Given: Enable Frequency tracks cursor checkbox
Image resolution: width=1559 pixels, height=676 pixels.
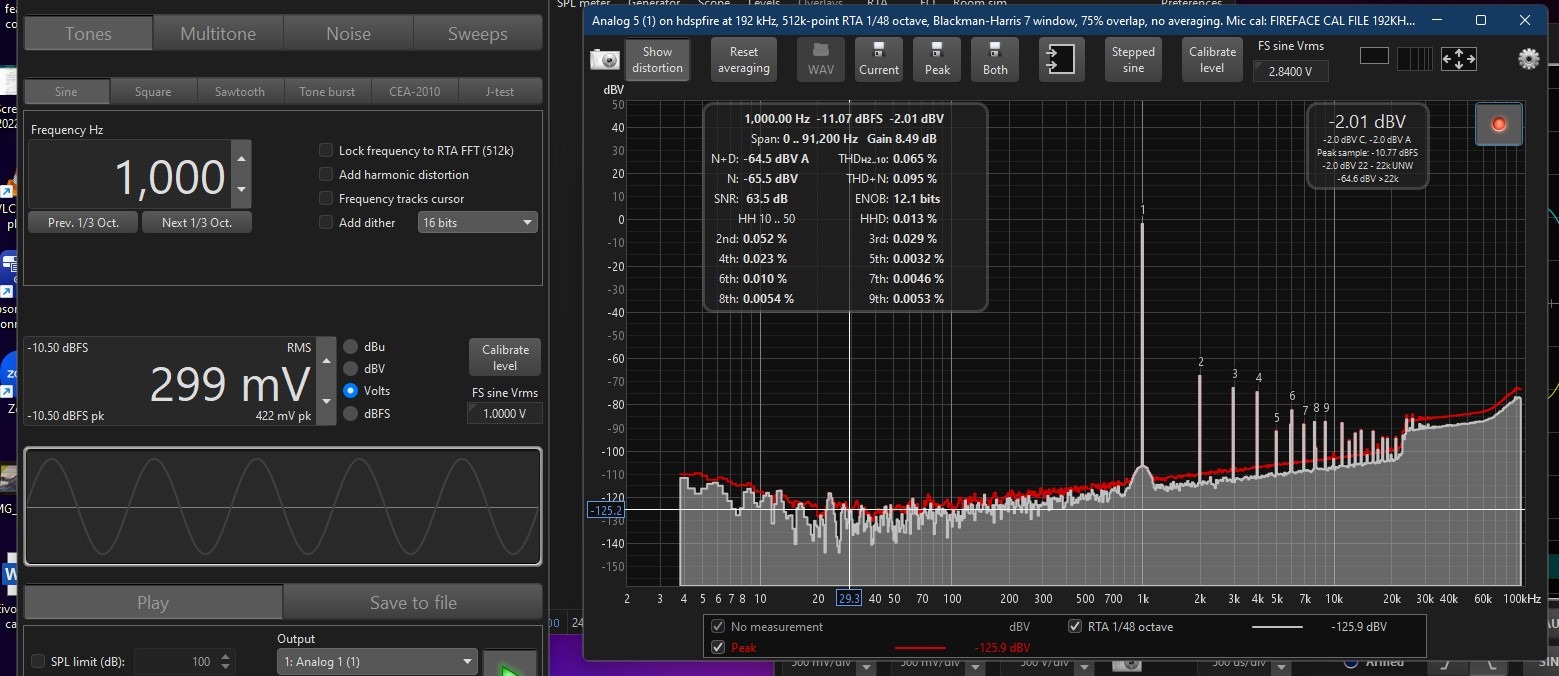Looking at the screenshot, I should coord(326,198).
